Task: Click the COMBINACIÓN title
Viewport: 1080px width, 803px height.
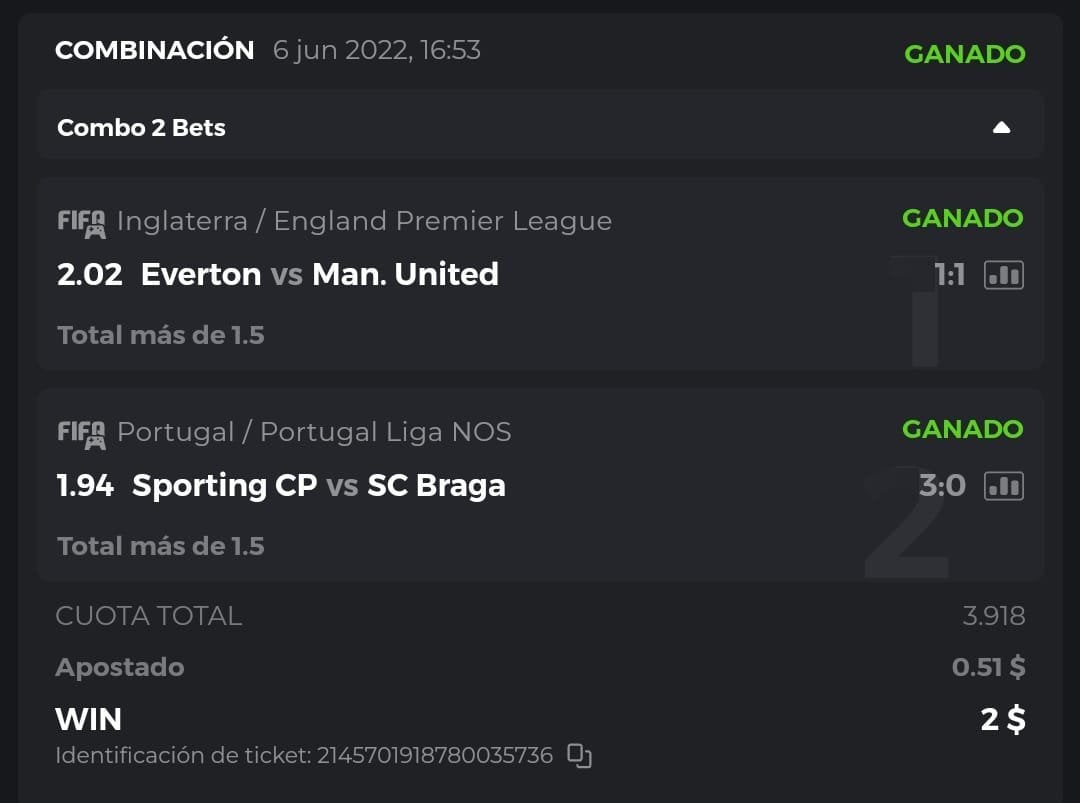Action: [x=154, y=50]
